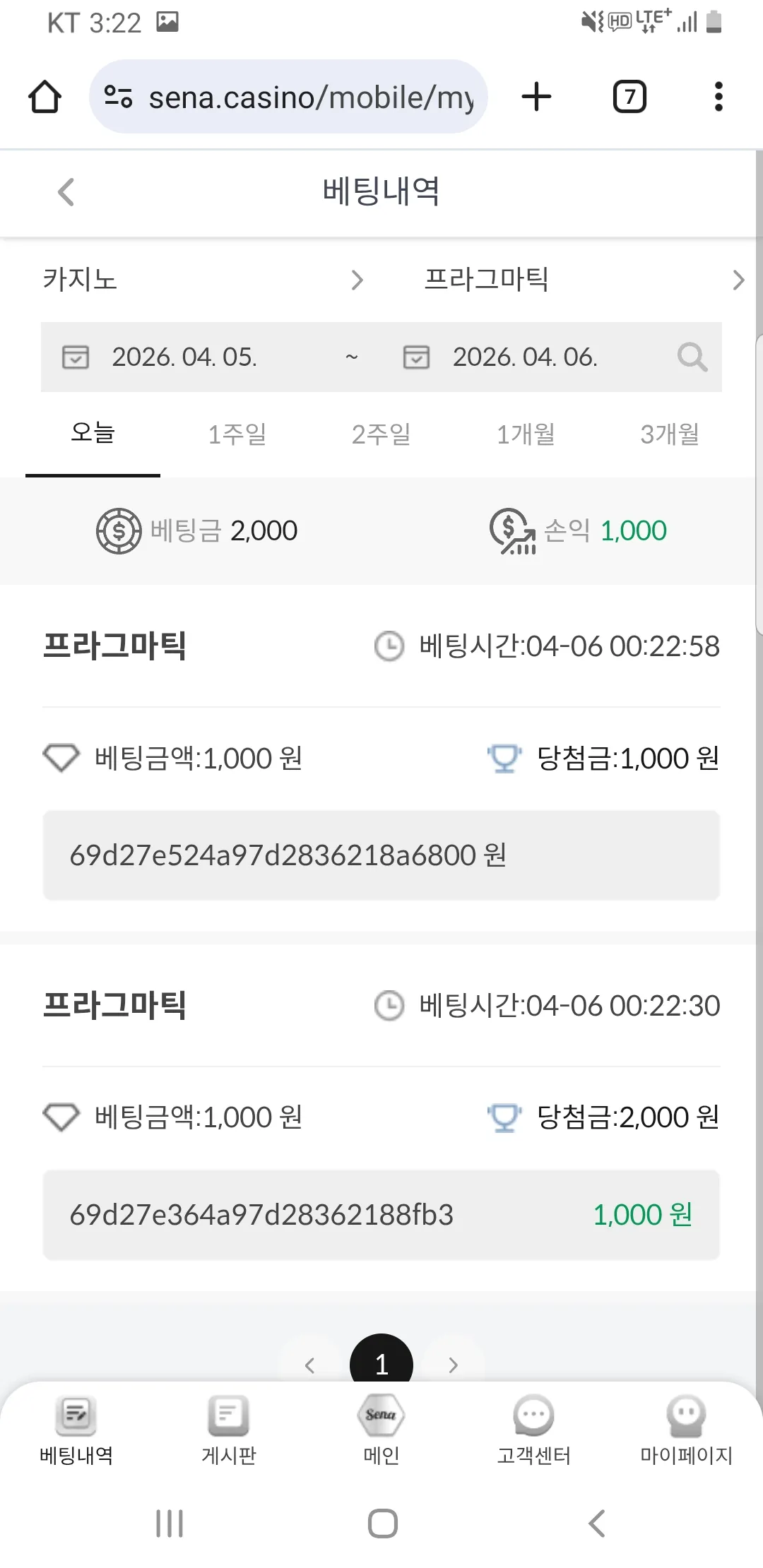Open the end date picker 2026. 04. 06.

[x=526, y=357]
